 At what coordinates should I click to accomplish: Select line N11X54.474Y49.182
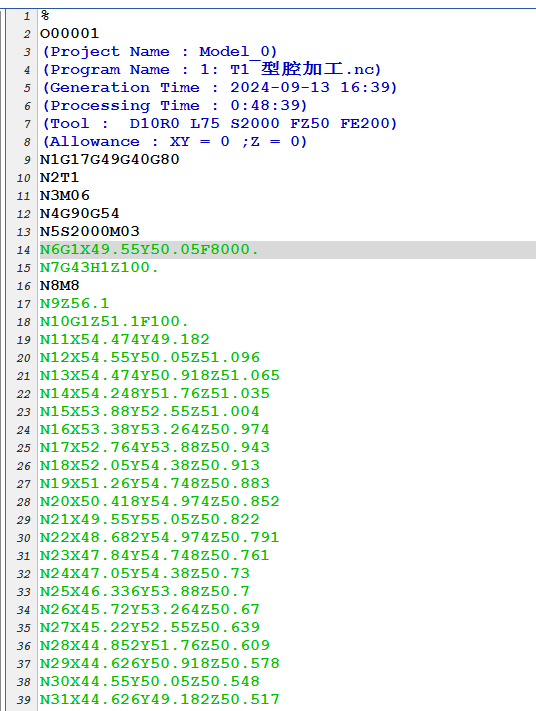click(x=125, y=339)
